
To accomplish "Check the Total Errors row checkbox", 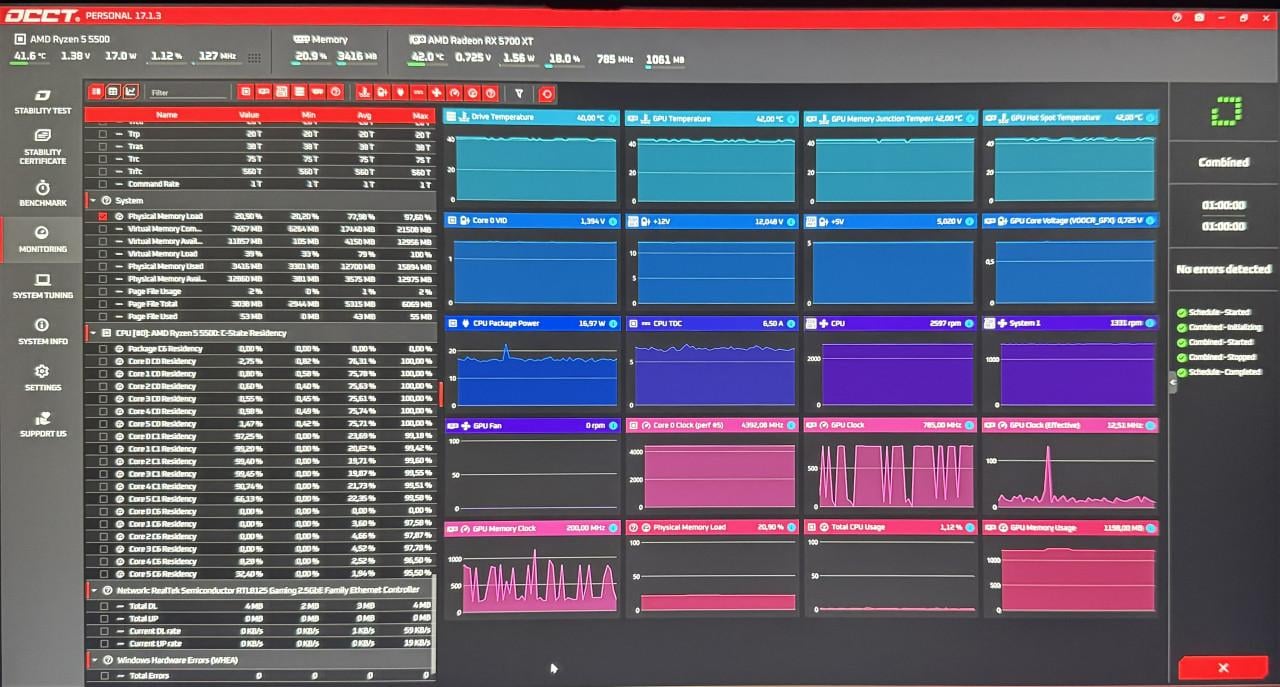I will pos(103,676).
